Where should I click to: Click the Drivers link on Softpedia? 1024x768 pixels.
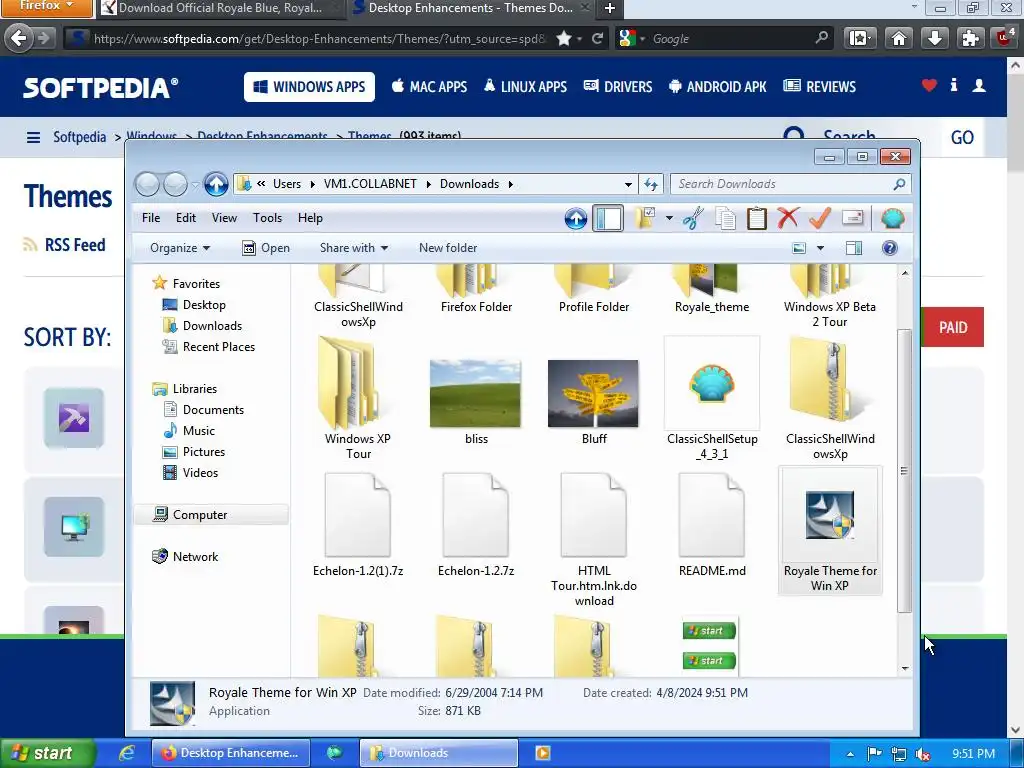click(618, 87)
